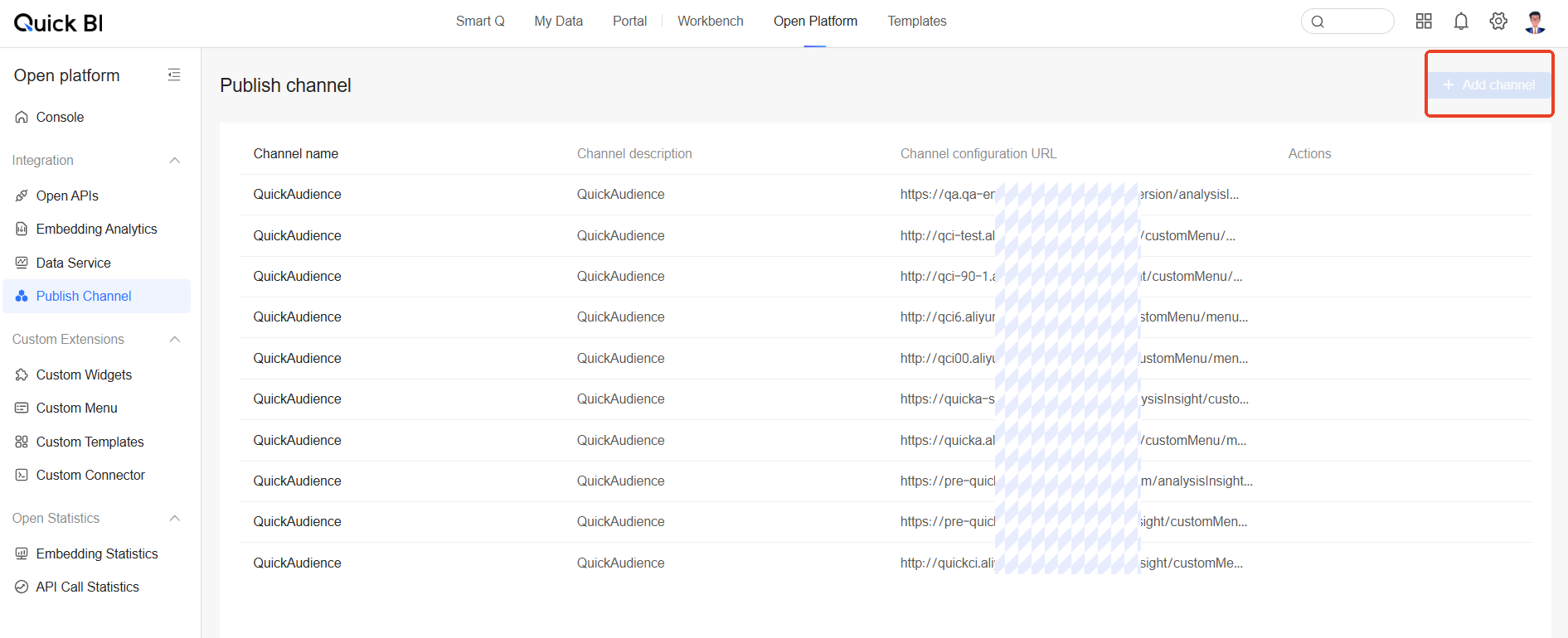Click the Embedding Statistics icon

[22, 554]
